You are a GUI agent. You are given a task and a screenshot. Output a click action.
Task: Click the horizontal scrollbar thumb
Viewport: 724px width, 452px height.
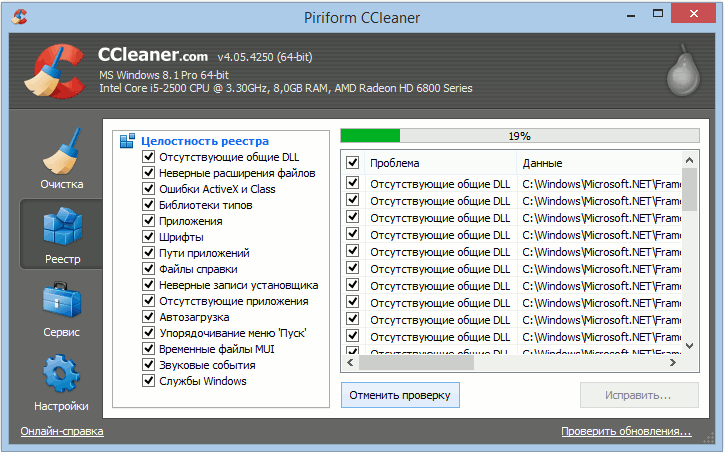(x=416, y=363)
